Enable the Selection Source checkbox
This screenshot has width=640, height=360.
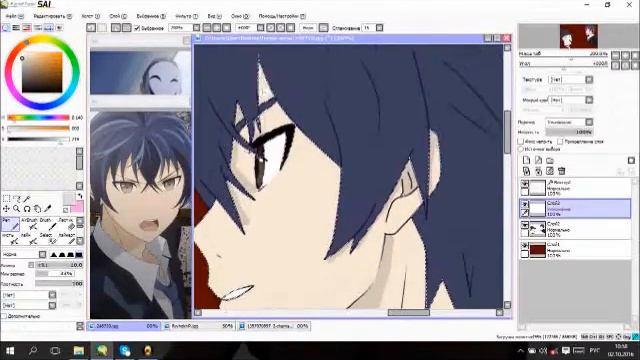[521, 149]
